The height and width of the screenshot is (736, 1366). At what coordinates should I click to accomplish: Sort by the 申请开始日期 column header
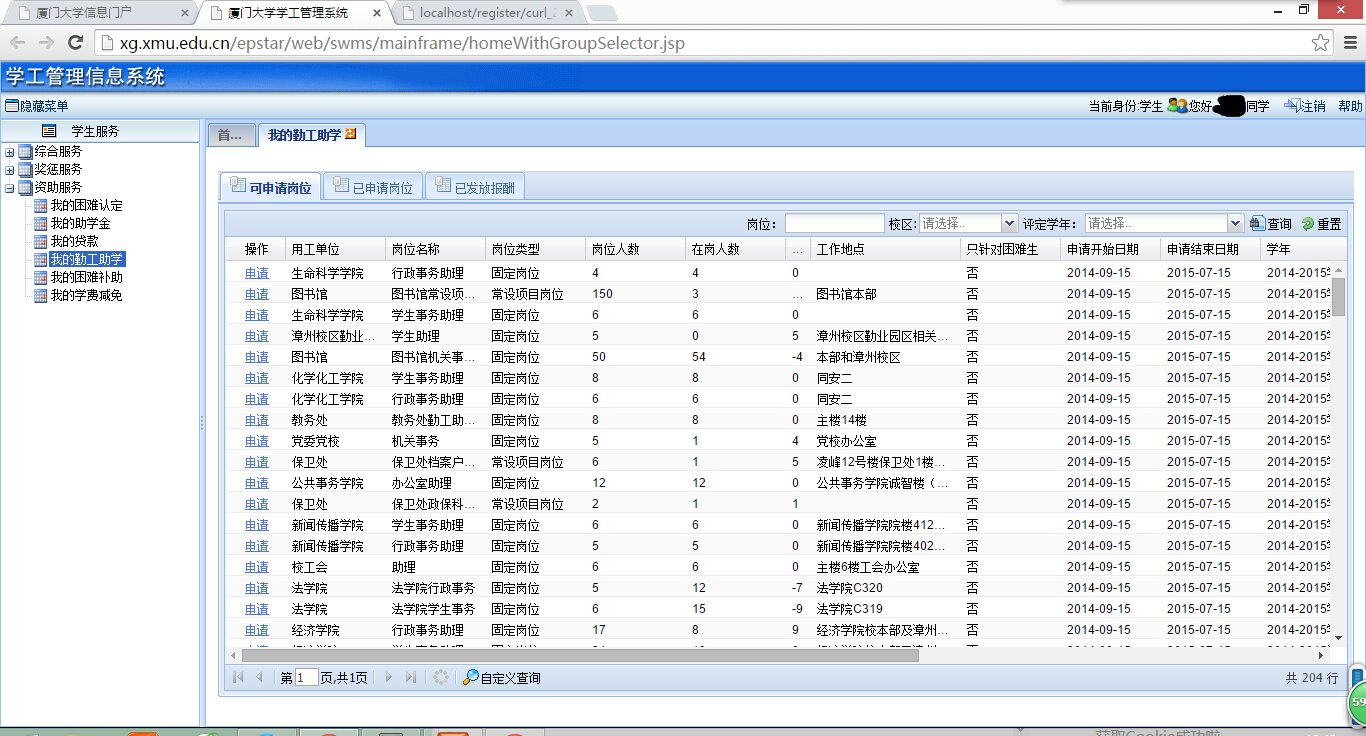pyautogui.click(x=1110, y=250)
